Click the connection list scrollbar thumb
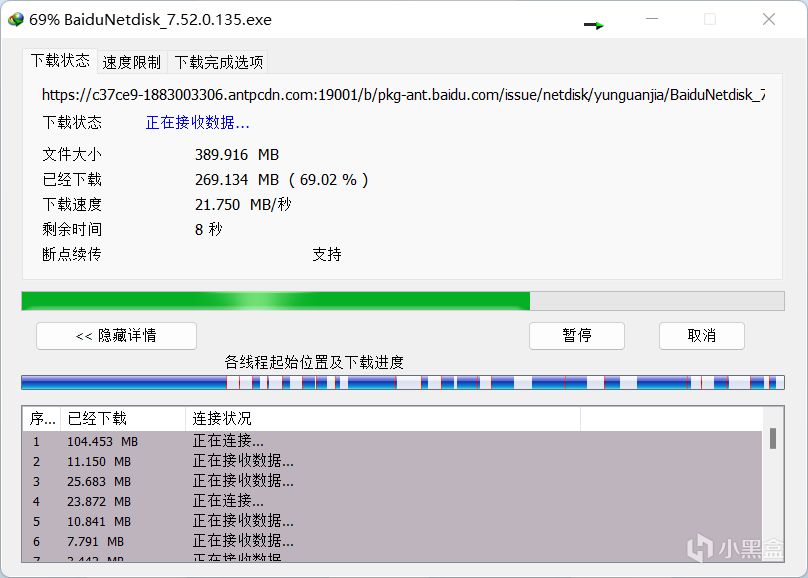Image resolution: width=808 pixels, height=578 pixels. coord(772,438)
